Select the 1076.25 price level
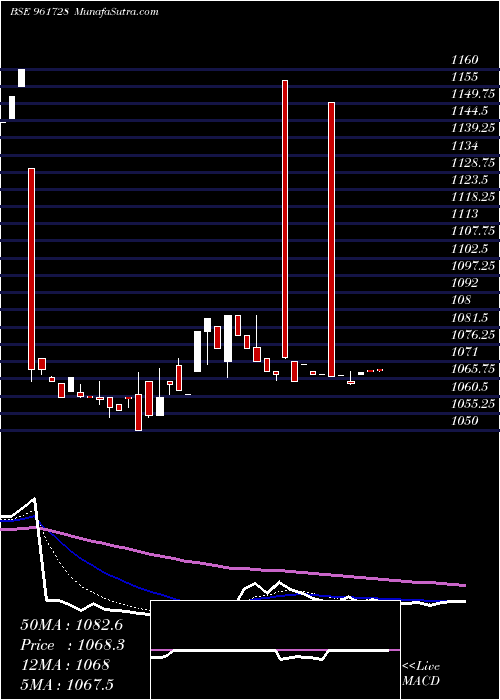Image resolution: width=500 pixels, height=700 pixels. pos(473,335)
